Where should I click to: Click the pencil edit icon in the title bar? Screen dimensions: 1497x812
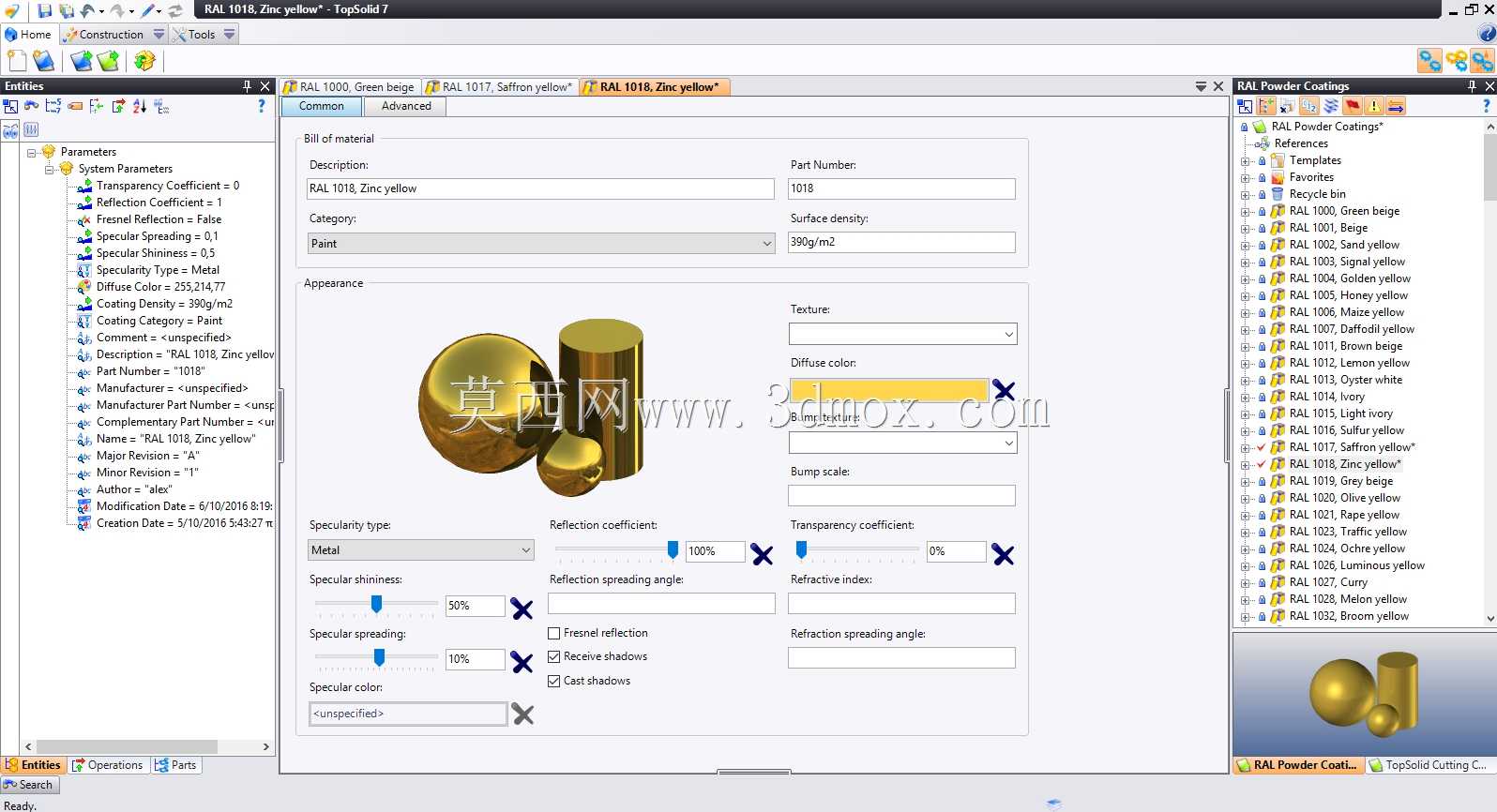(x=147, y=10)
